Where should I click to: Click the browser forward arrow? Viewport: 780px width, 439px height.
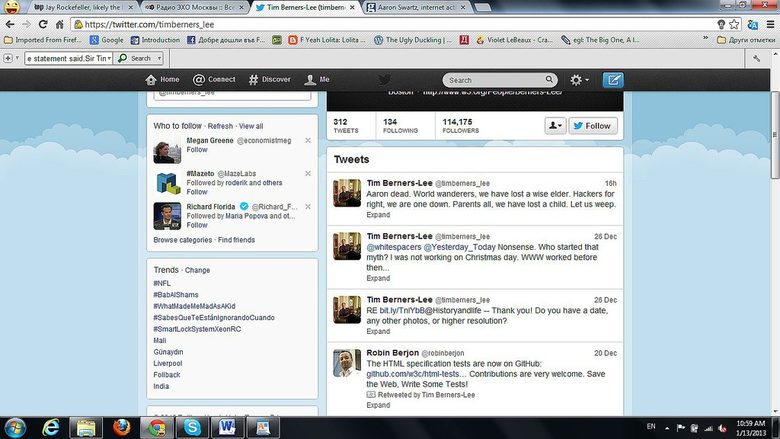click(26, 24)
